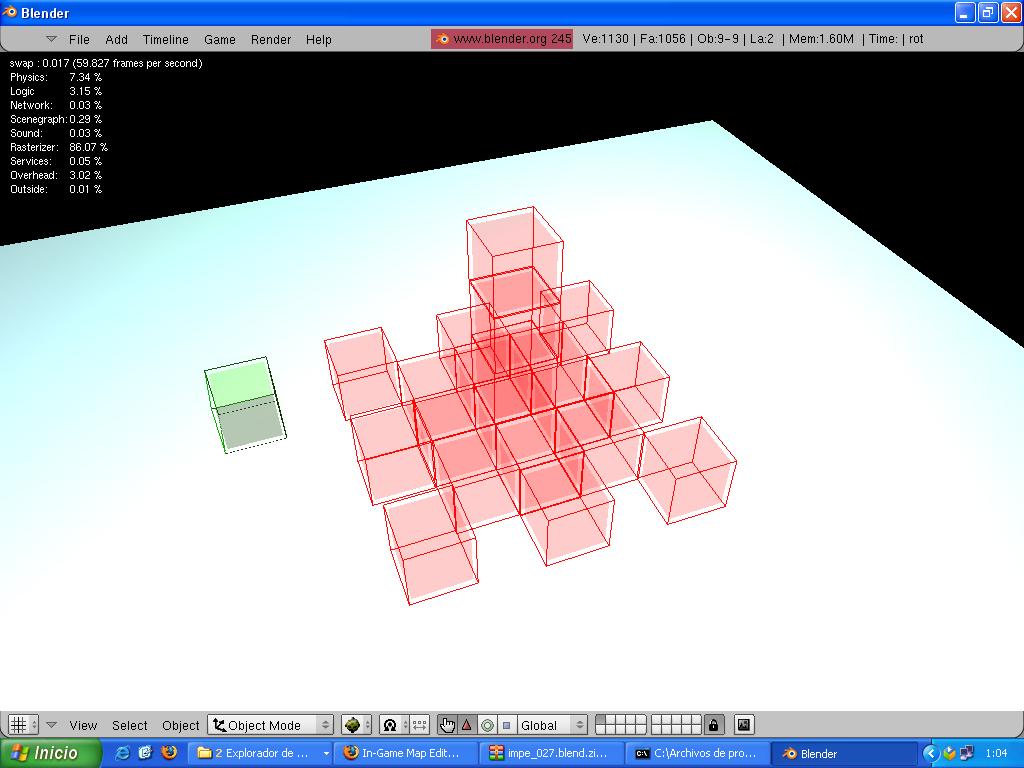Click the security shield tray icon

(949, 754)
